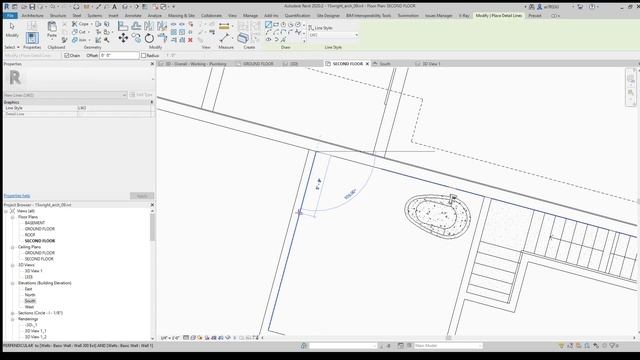Select the Align tool
This screenshot has width=640, height=360.
pos(122,26)
